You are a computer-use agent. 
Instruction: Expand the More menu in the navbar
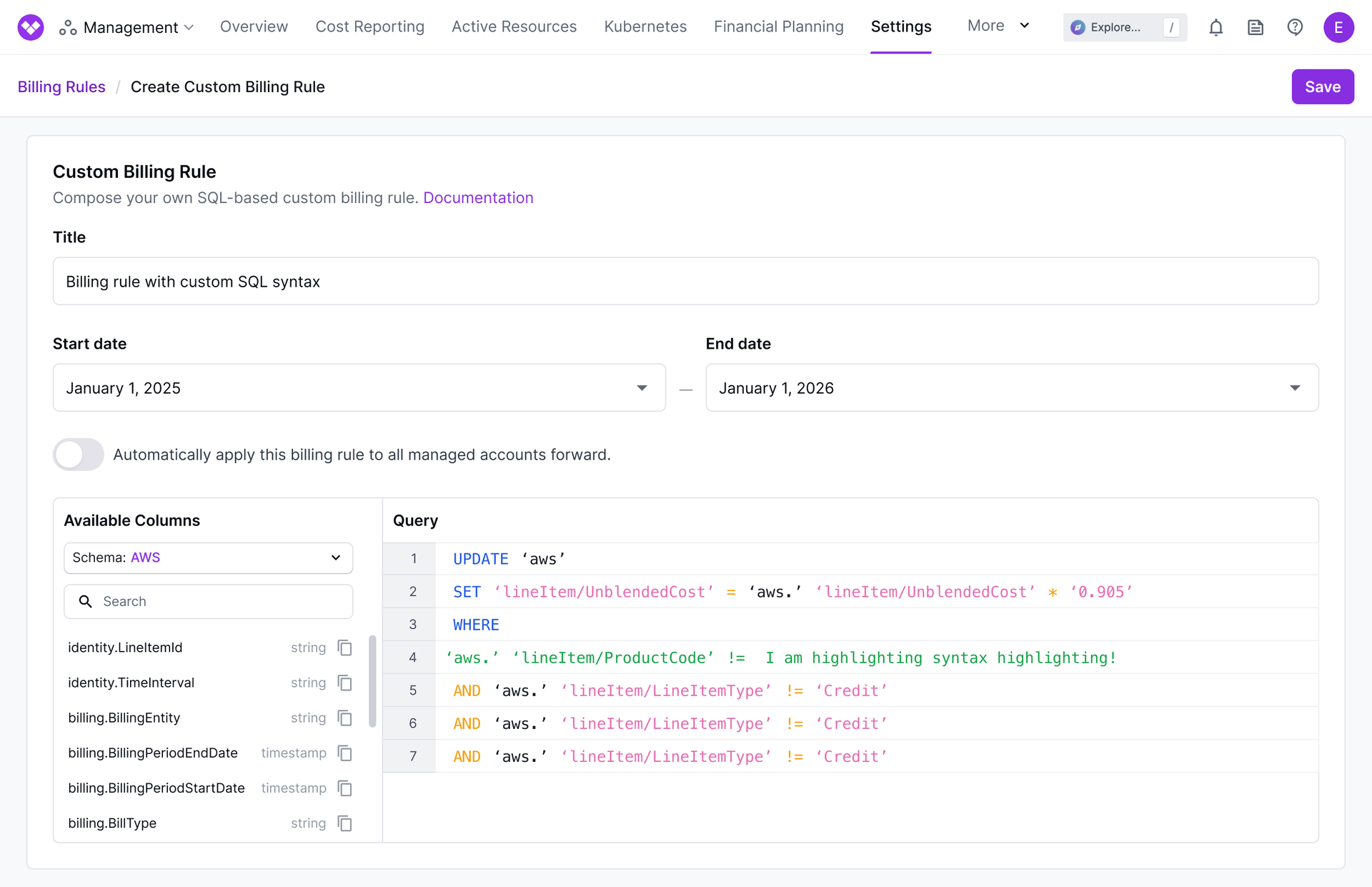tap(998, 26)
